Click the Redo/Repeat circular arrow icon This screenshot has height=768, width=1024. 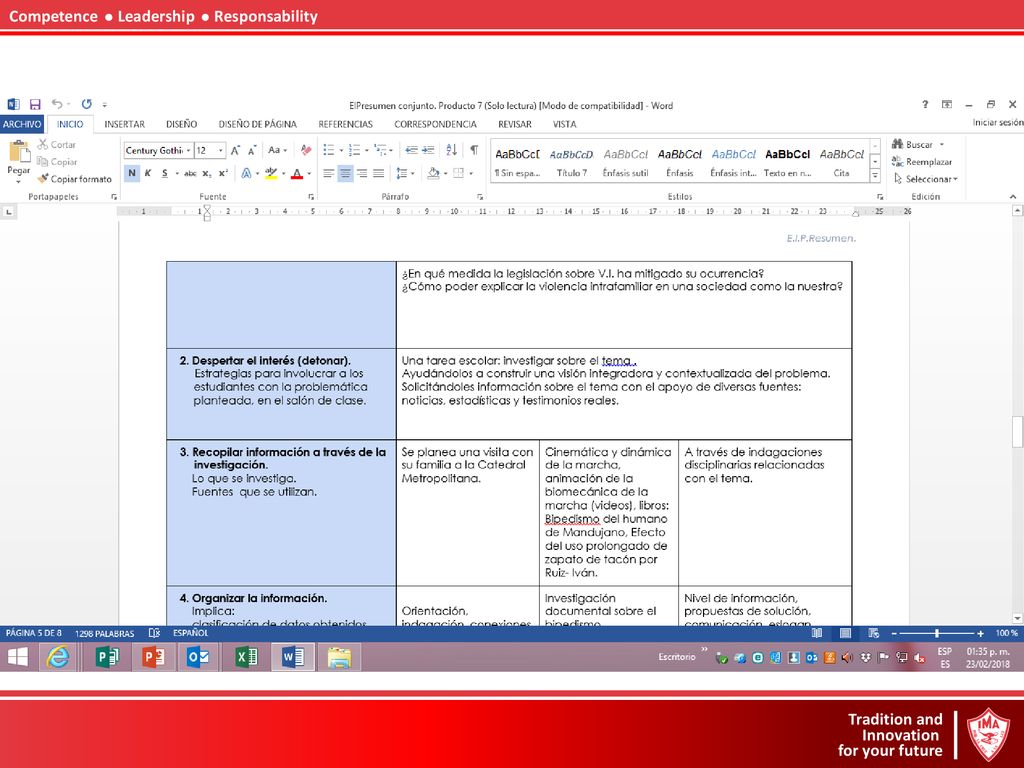tap(87, 104)
